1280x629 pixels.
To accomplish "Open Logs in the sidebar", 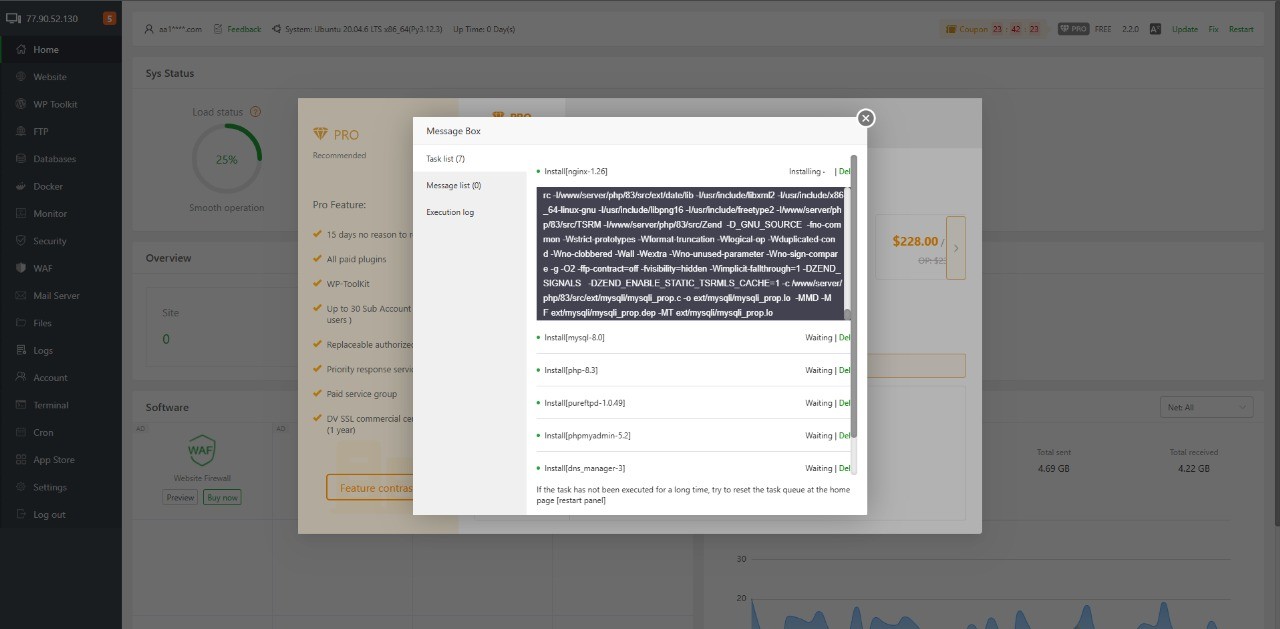I will pyautogui.click(x=42, y=350).
